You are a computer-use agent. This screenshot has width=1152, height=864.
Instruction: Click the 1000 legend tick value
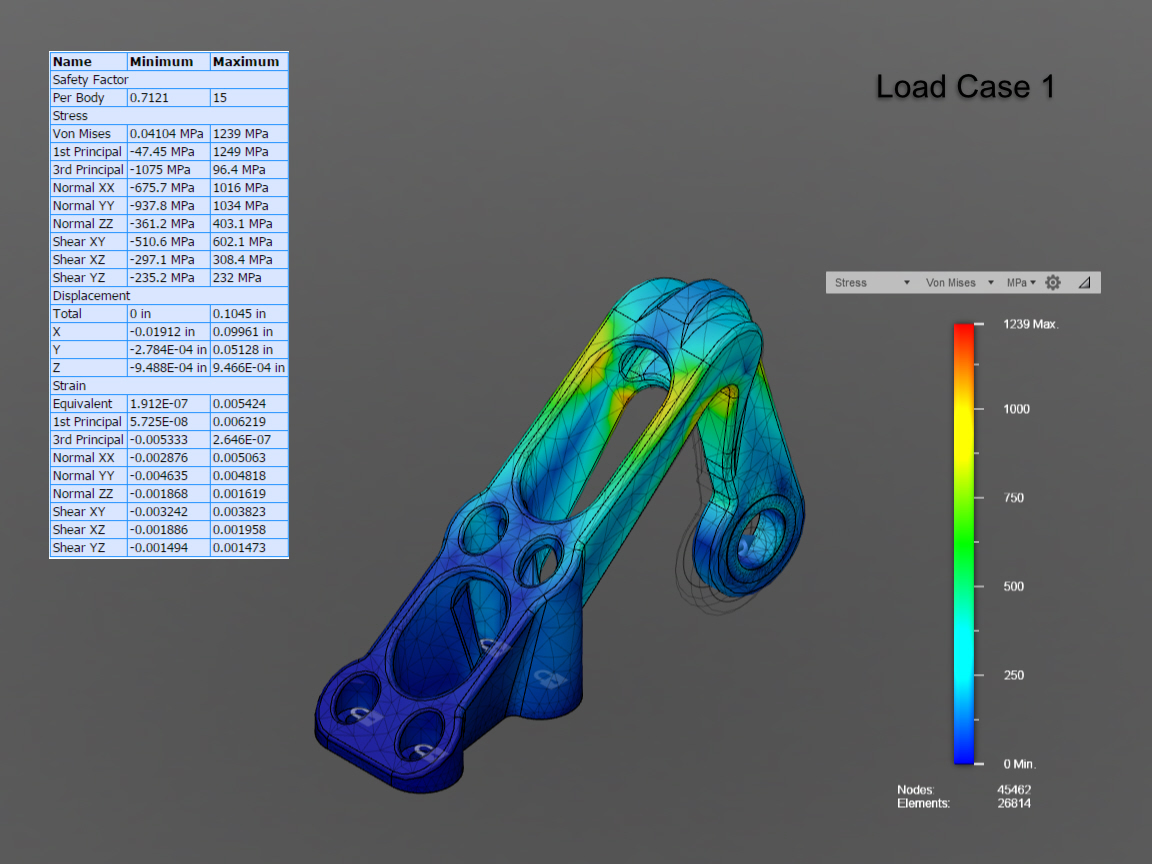1016,409
